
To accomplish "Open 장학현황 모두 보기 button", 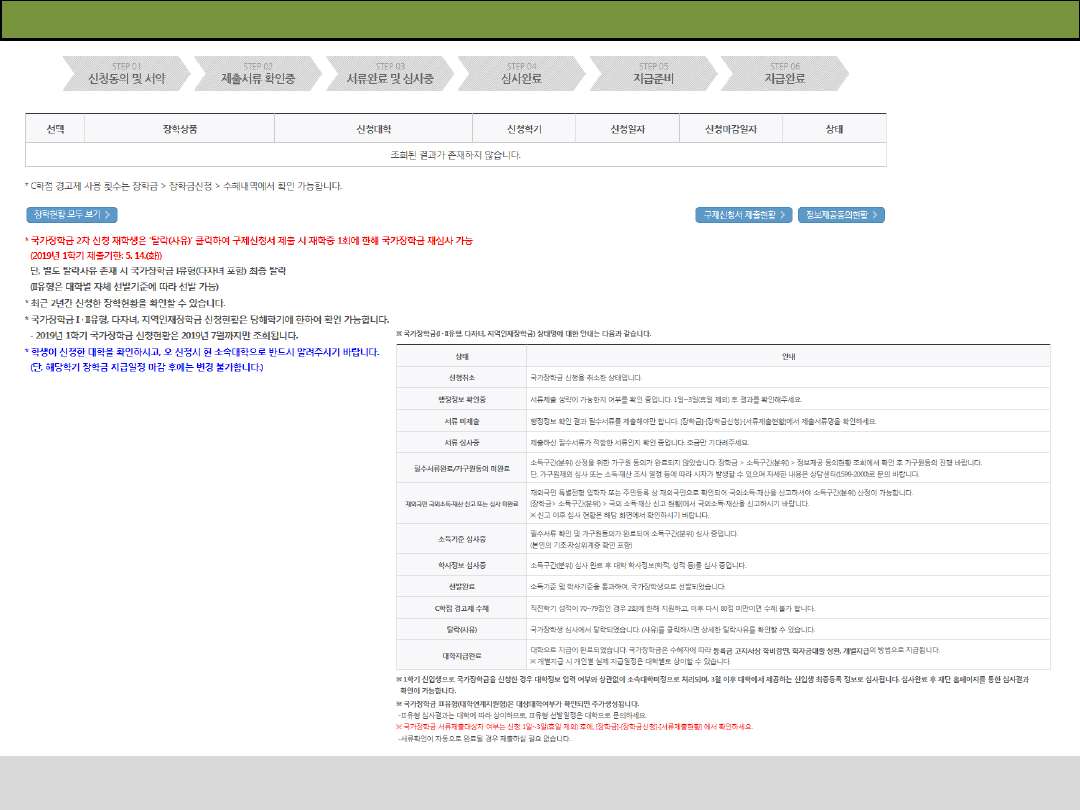I will click(72, 215).
